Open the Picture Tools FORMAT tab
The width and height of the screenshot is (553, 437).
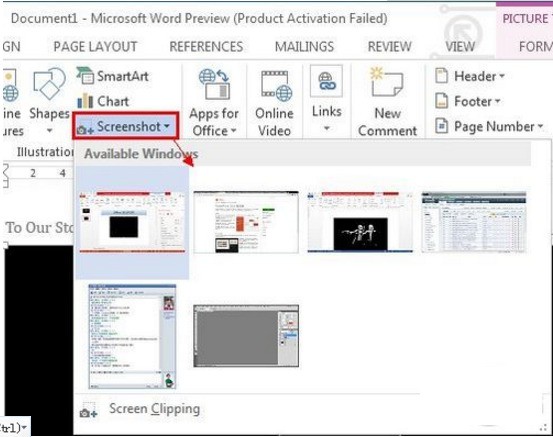(x=535, y=47)
